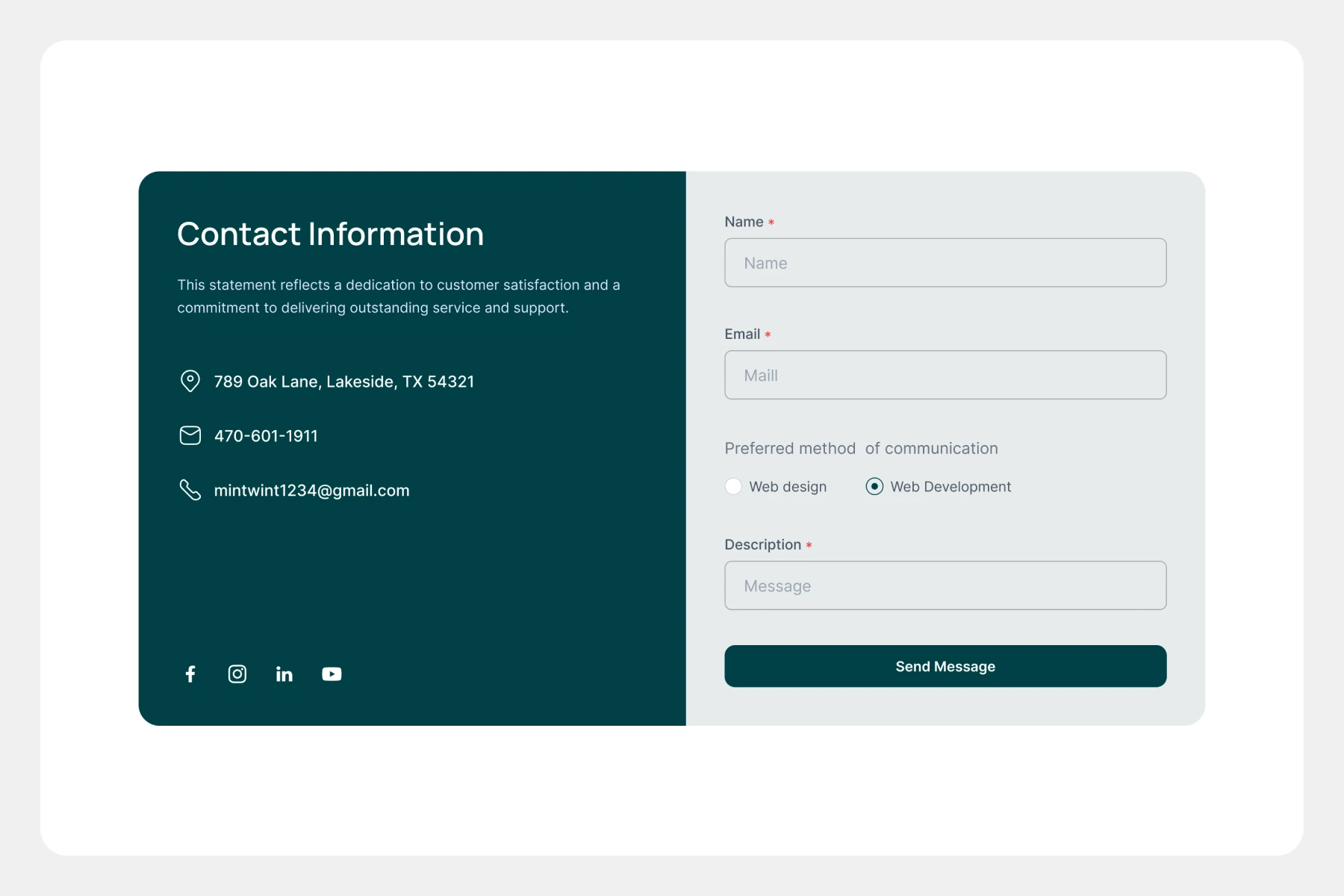Focus the Name input field
Screen dimensions: 1344x896
pos(945,263)
